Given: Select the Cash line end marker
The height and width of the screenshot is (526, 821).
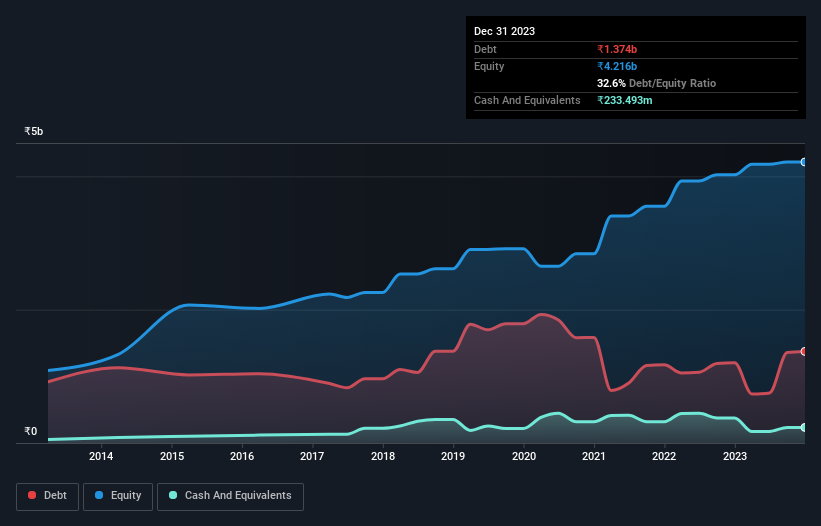Looking at the screenshot, I should pyautogui.click(x=804, y=428).
